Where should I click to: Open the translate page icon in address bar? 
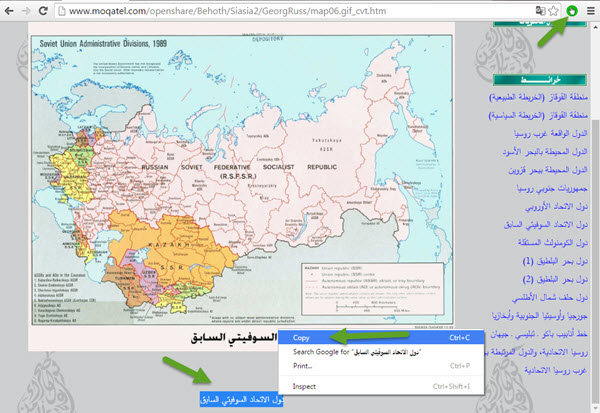pos(540,11)
